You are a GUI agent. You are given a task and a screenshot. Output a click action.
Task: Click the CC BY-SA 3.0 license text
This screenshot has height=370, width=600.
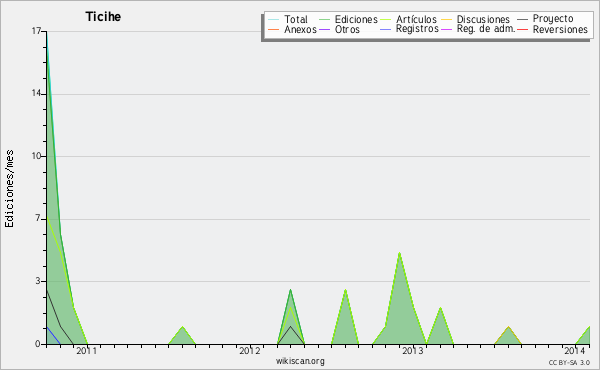point(569,362)
